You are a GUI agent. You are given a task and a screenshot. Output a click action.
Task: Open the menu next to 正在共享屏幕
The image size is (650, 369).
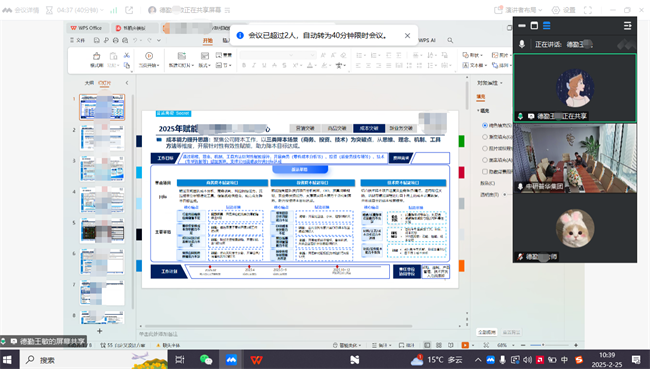pos(227,10)
